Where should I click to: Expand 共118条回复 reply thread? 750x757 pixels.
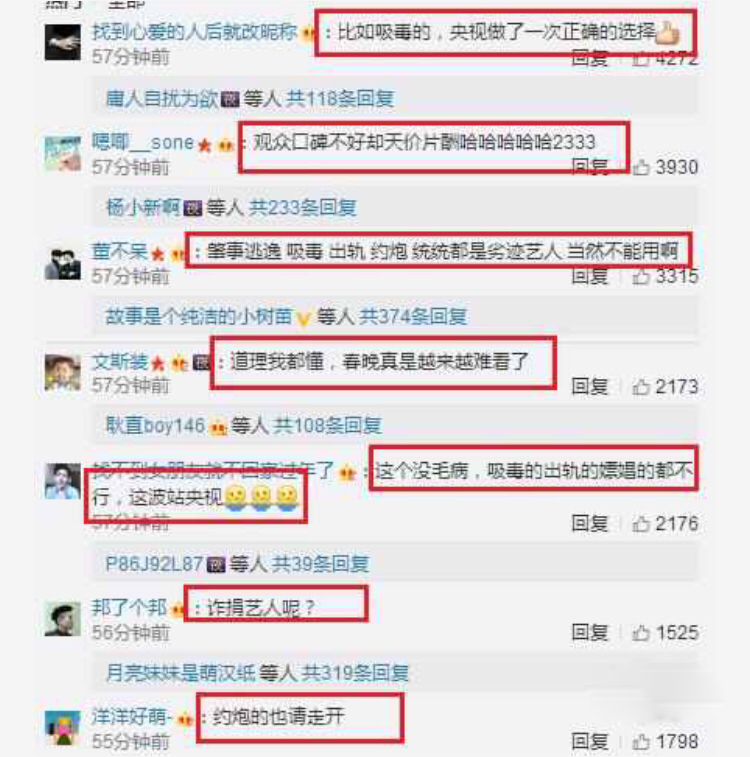coord(340,99)
